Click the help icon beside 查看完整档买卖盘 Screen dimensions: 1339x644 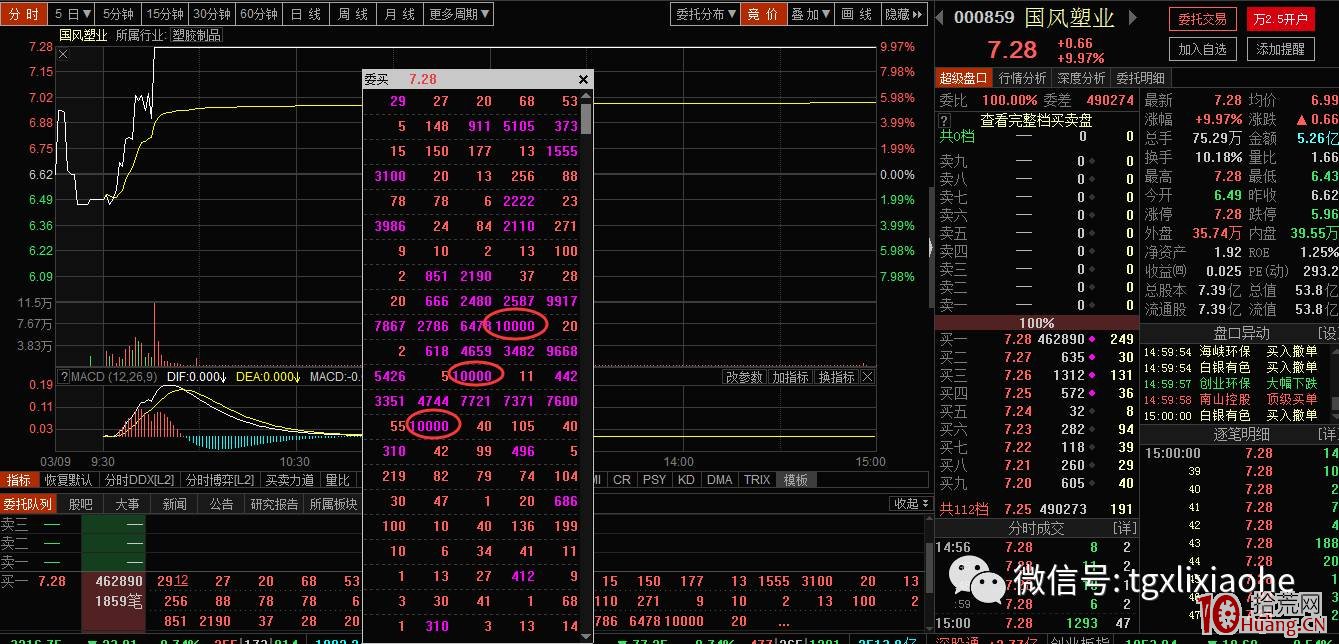(x=946, y=119)
